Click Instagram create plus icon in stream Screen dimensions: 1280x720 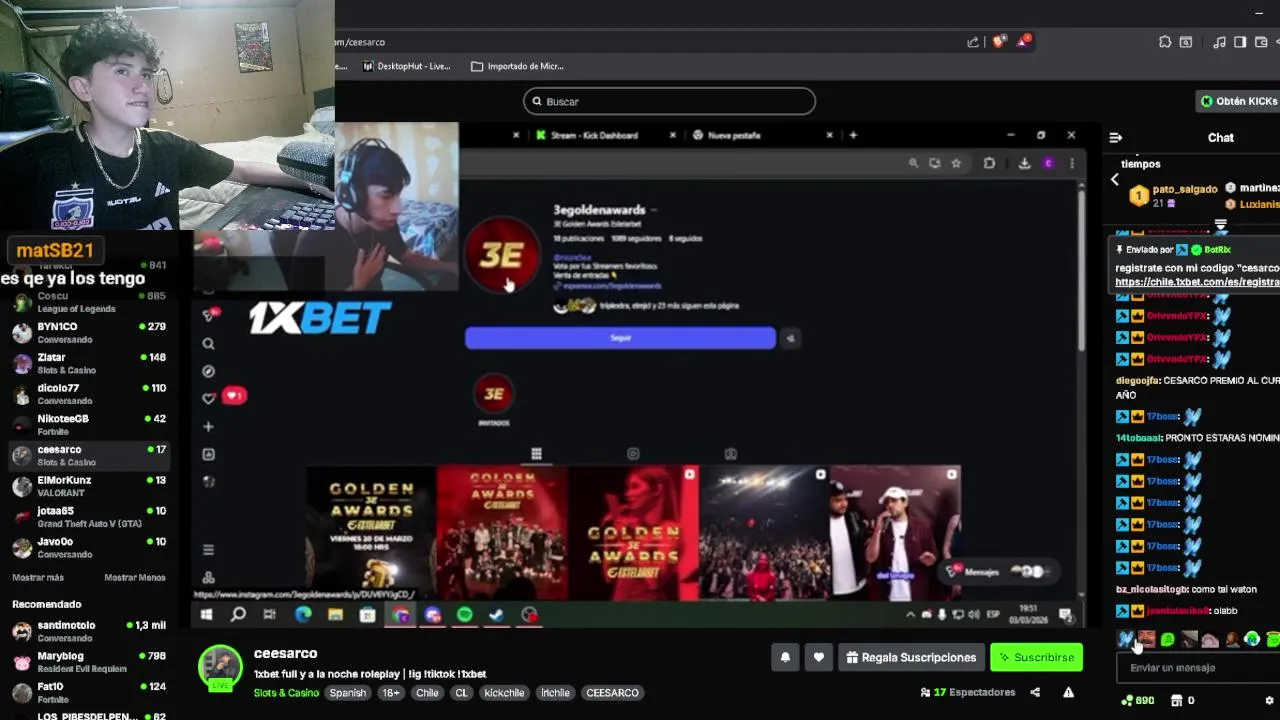click(208, 426)
